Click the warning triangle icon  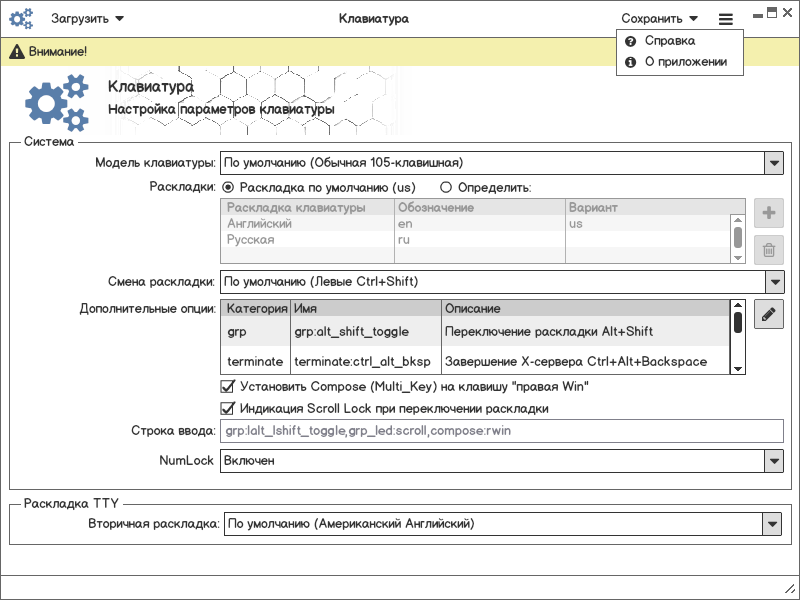click(17, 51)
